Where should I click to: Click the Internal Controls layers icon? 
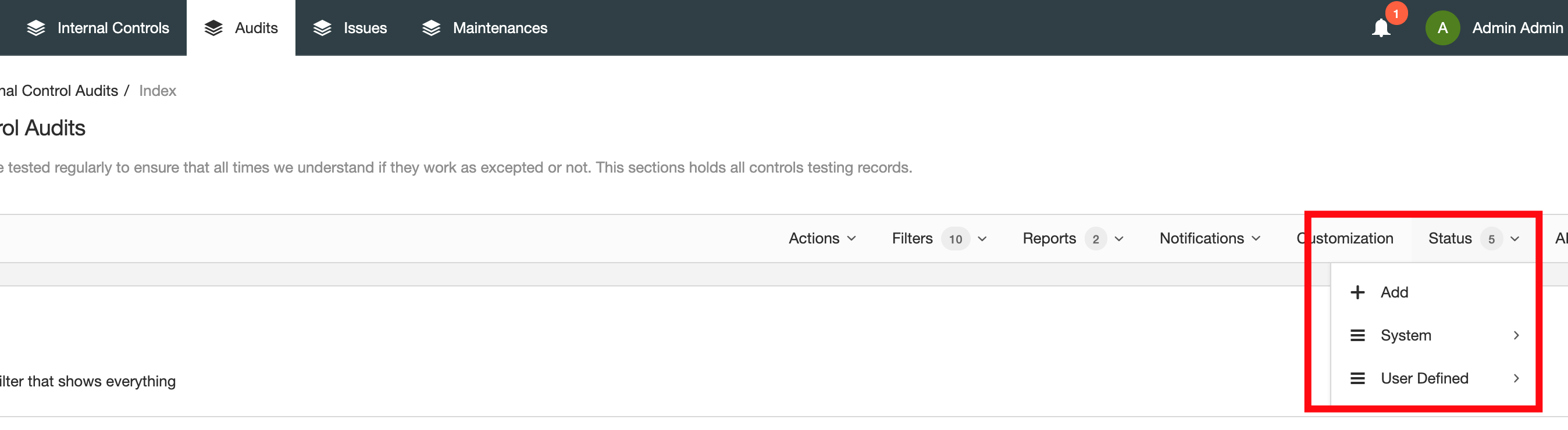[37, 27]
